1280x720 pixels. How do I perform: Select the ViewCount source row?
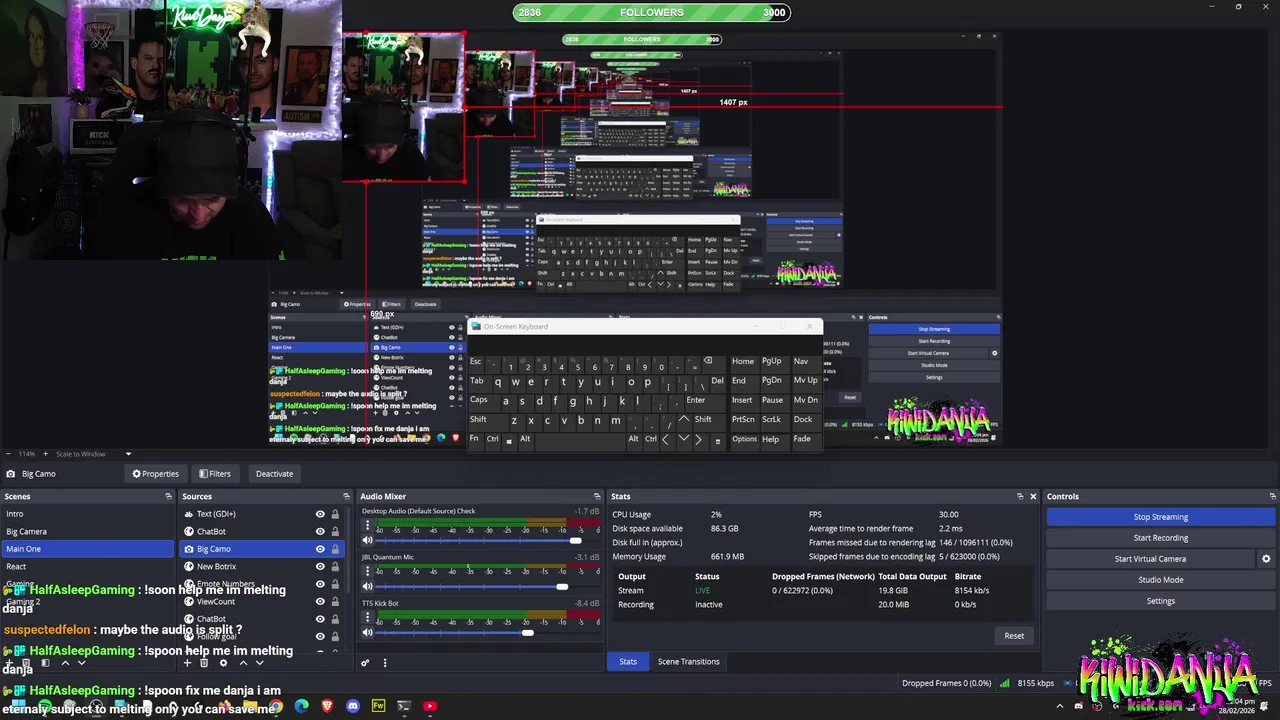coord(262,601)
